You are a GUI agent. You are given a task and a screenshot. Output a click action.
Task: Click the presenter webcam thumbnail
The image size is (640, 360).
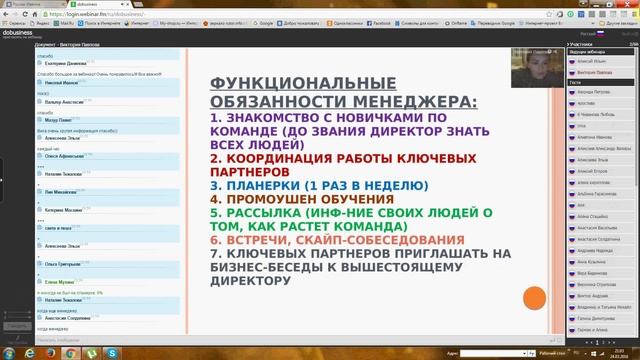[x=538, y=68]
